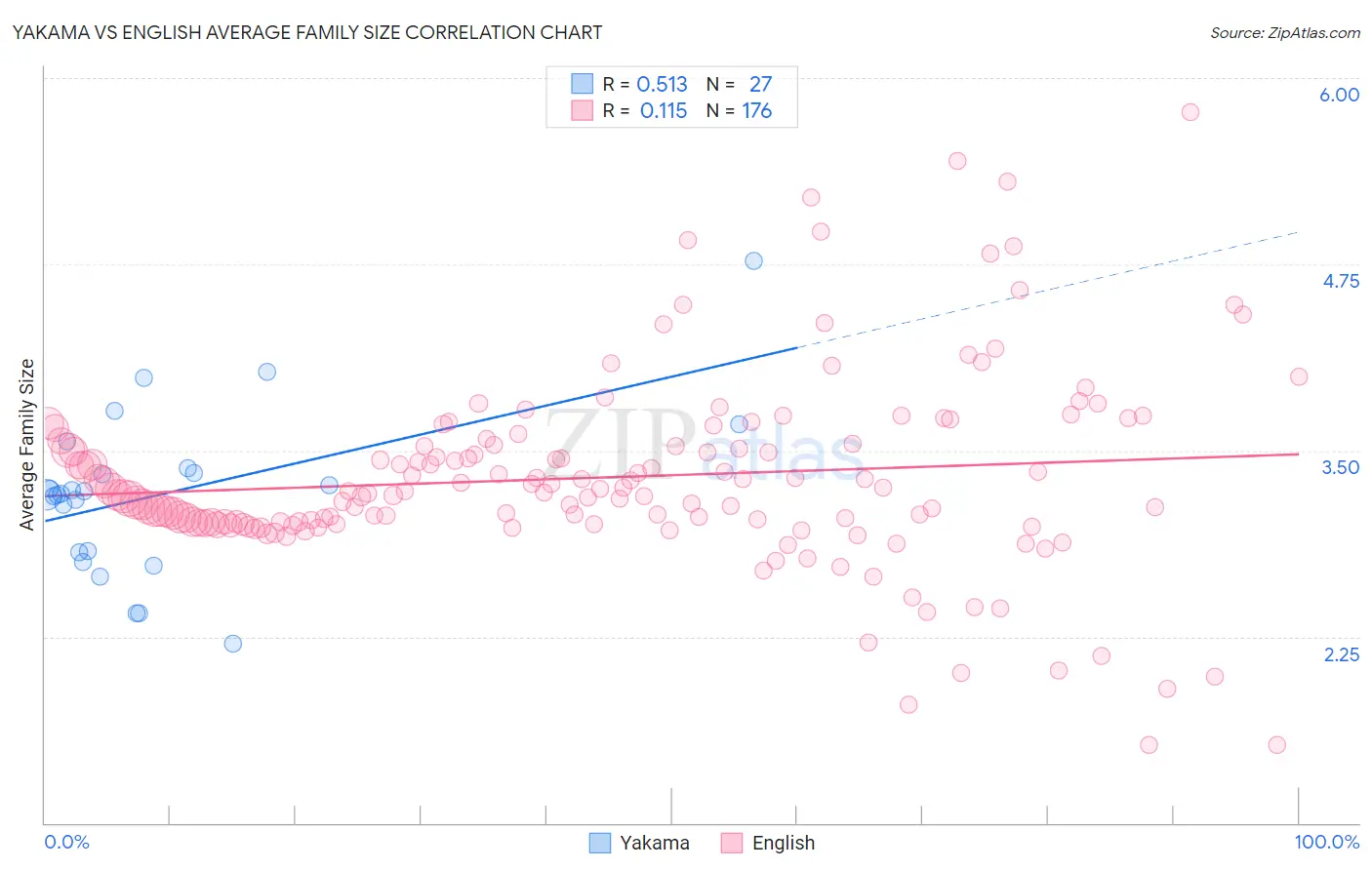Screen dimensions: 1372x870
Task: Click the 0.0% x-axis label
Action: point(66,842)
